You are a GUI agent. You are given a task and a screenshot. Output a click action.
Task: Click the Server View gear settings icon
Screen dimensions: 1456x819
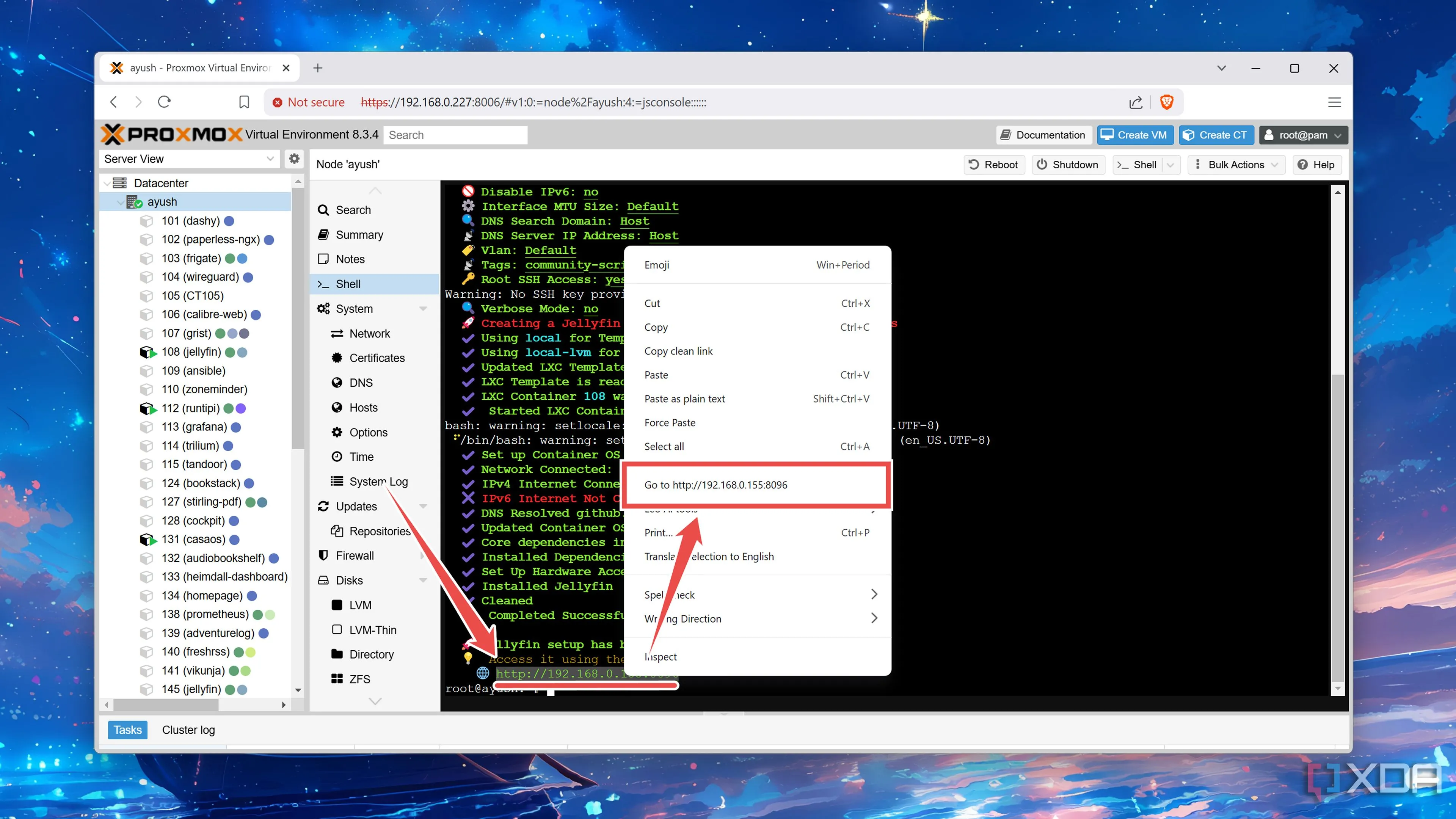294,159
